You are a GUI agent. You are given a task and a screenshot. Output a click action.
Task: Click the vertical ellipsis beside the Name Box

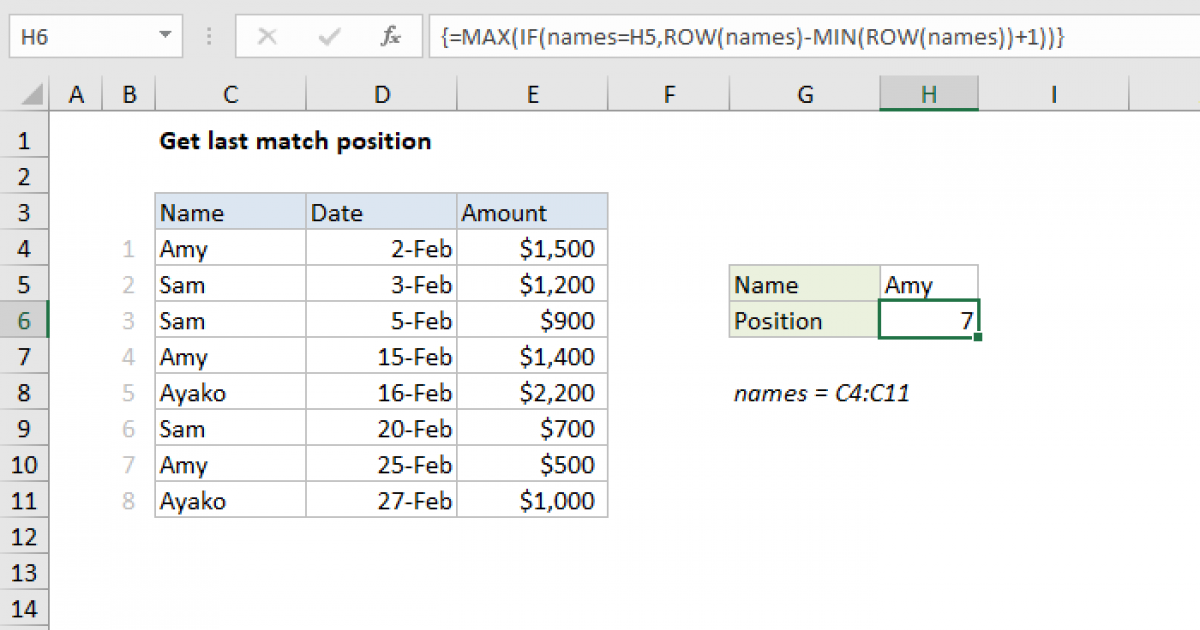(x=208, y=37)
